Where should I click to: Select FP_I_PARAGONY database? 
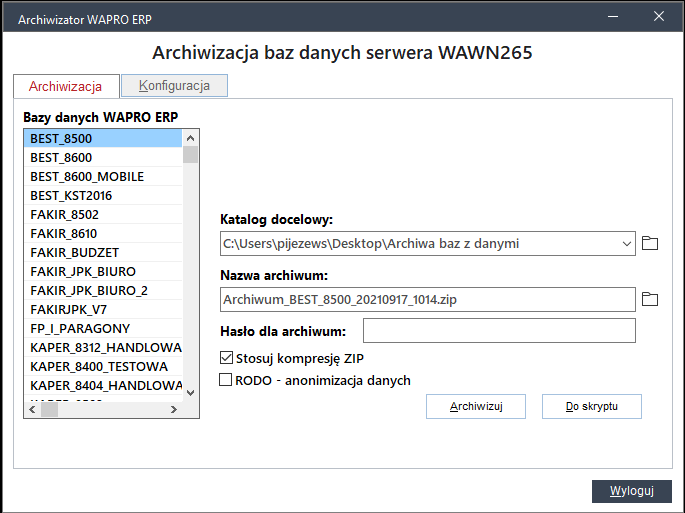103,329
